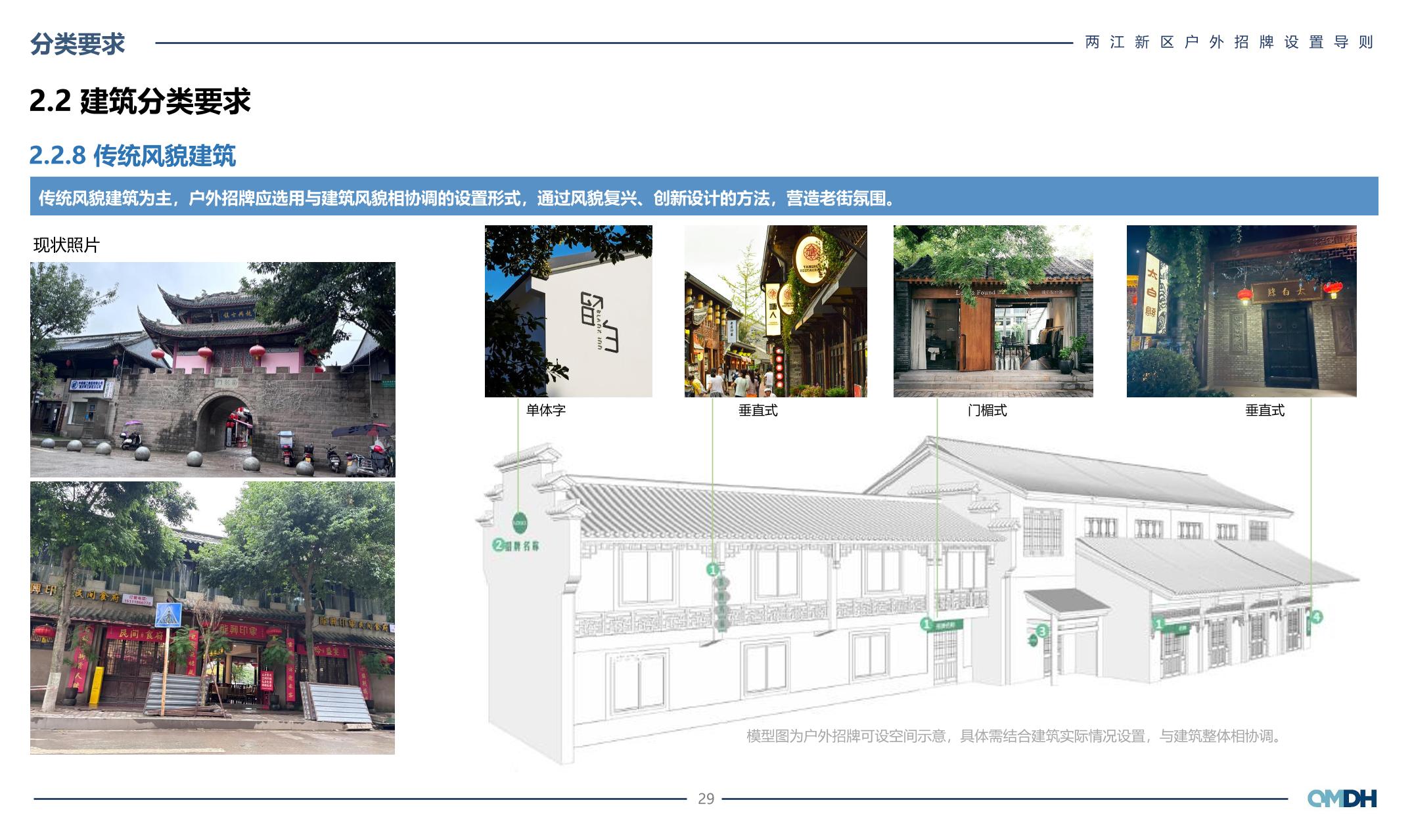Click the green number 4 marker at building's right end
Screen dimensions: 1412x840
click(1315, 617)
